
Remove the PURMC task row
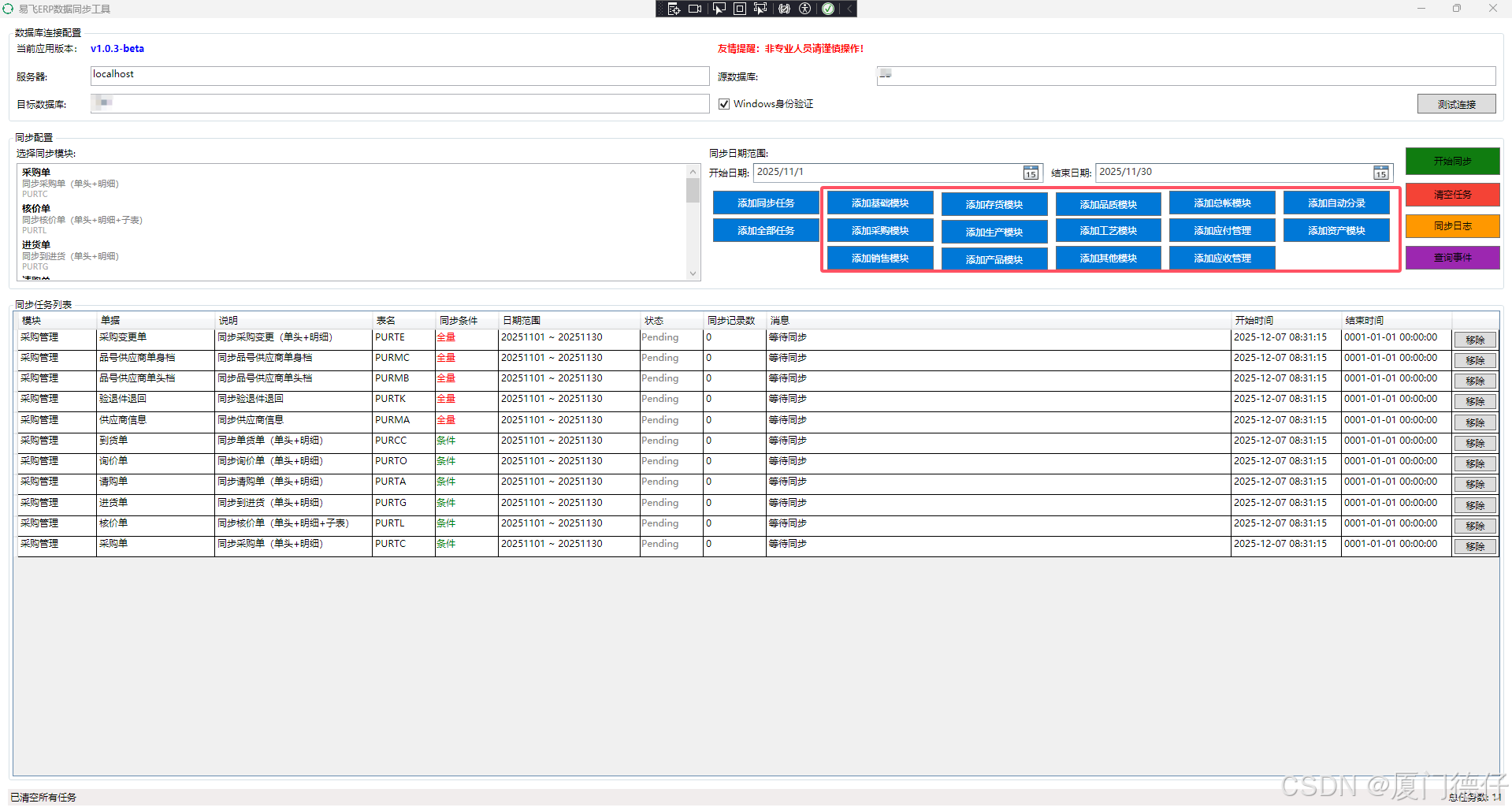coord(1475,360)
